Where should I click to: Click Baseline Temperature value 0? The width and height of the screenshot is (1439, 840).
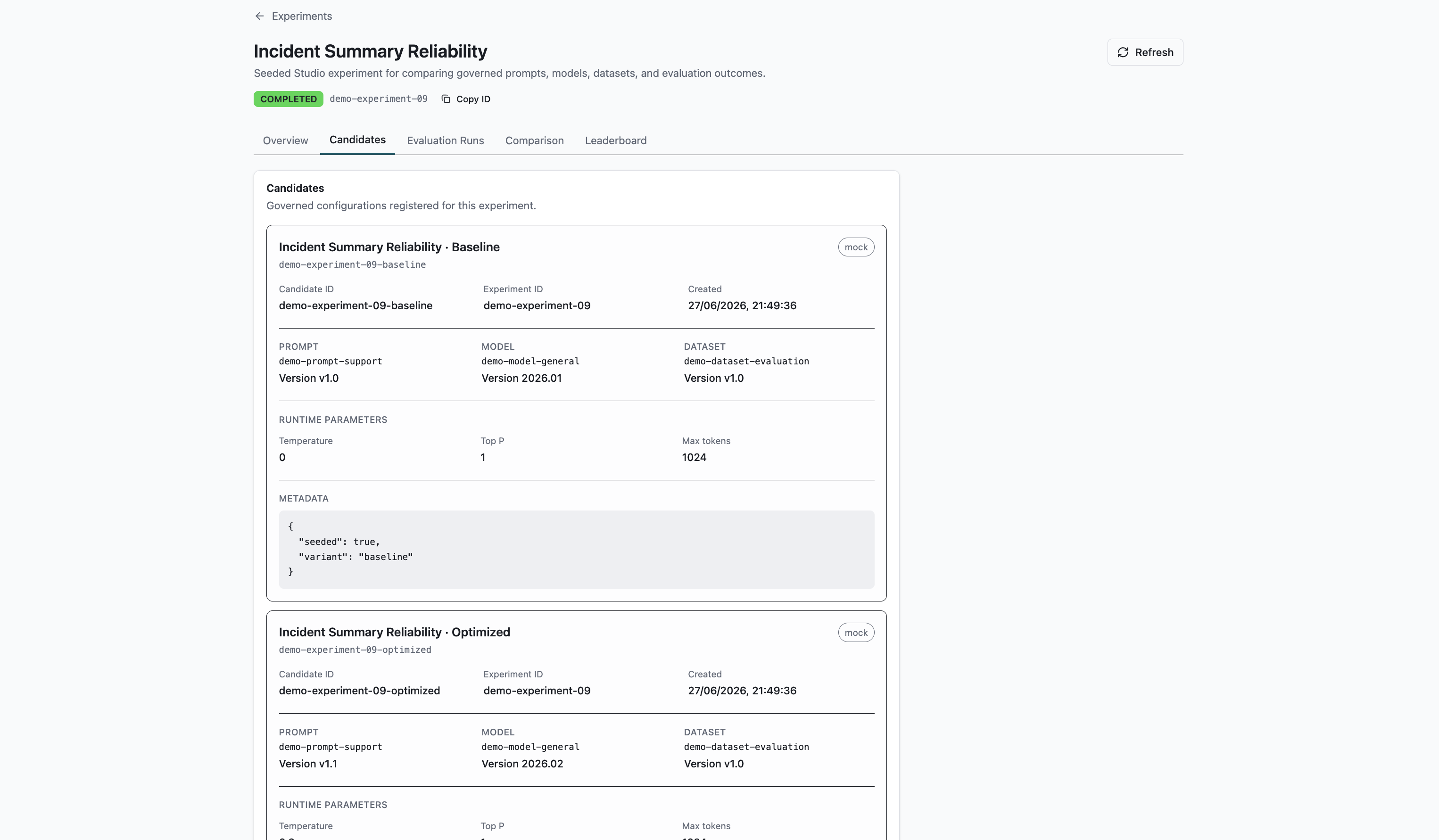[282, 457]
